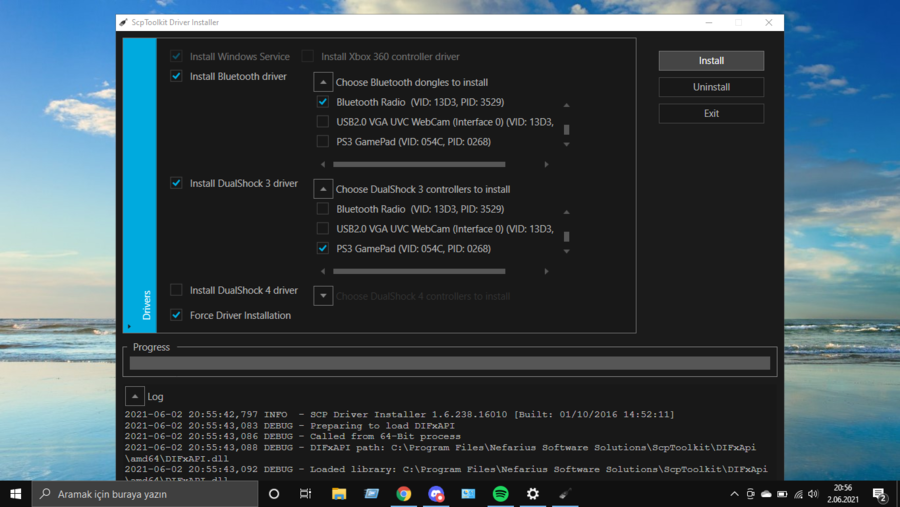The height and width of the screenshot is (507, 900).
Task: Collapse Choose Bluetooth dongles to install
Action: coord(323,82)
